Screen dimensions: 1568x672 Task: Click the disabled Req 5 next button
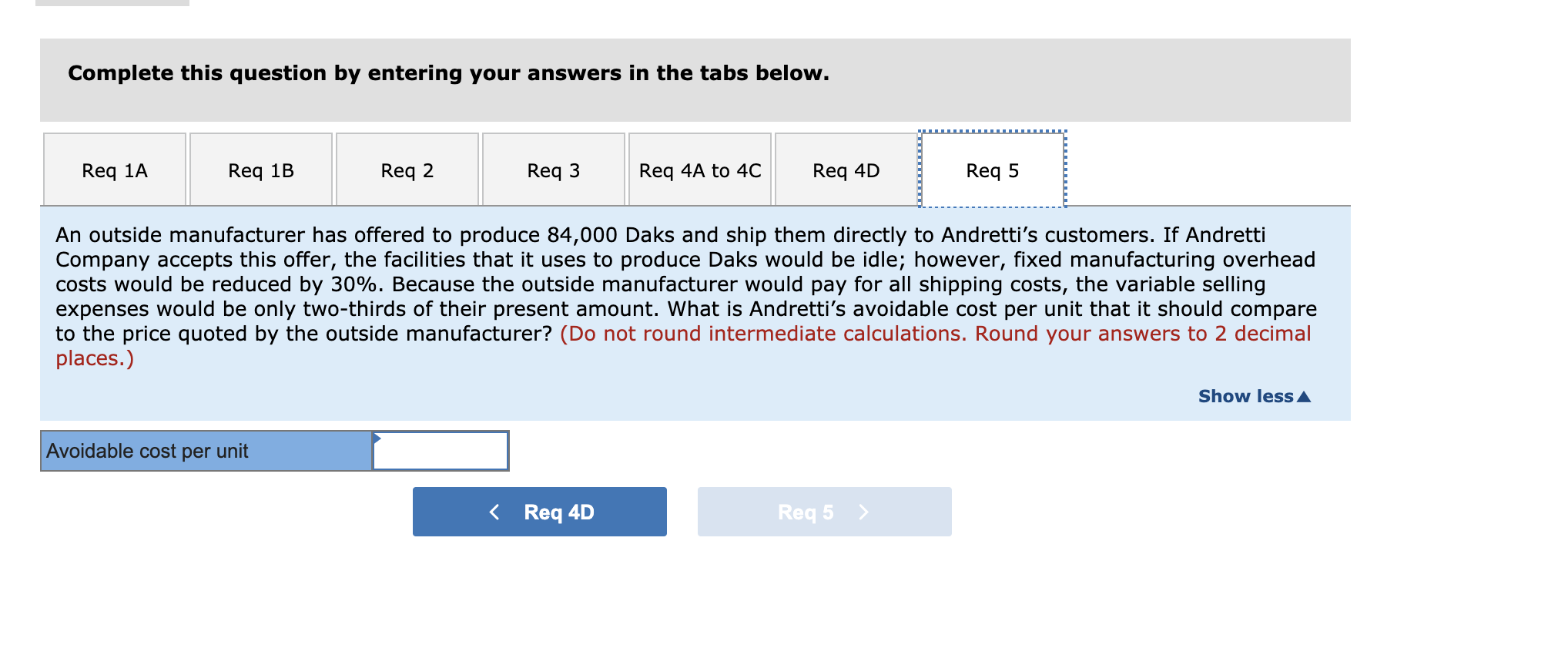[824, 511]
